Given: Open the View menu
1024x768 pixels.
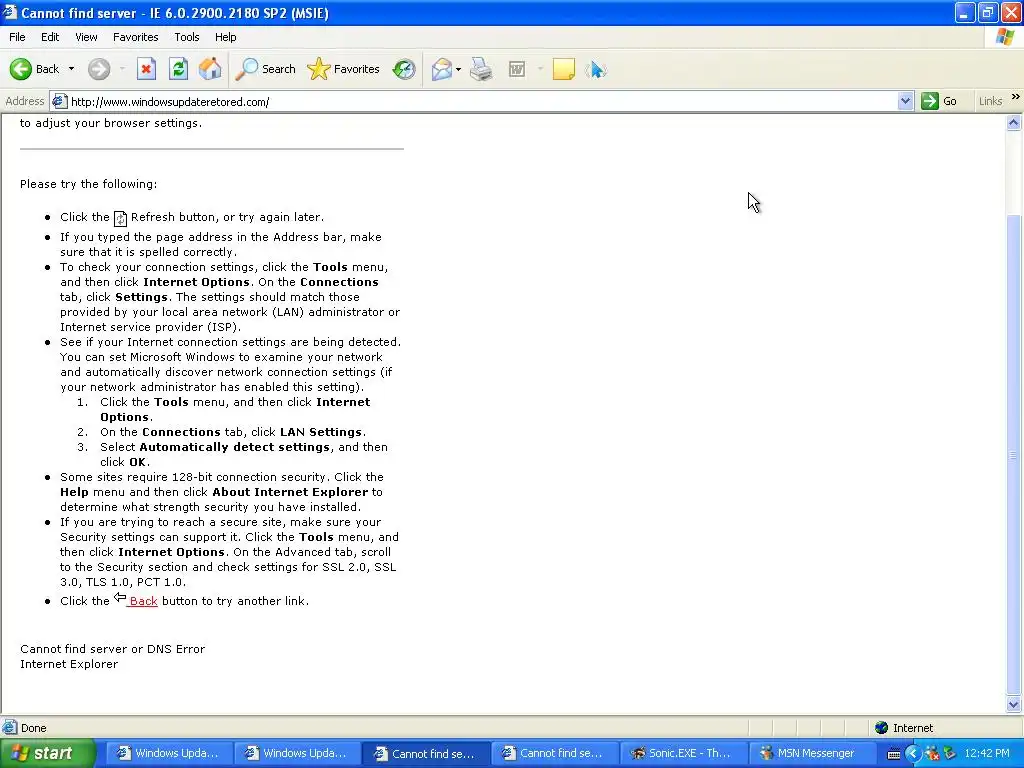Looking at the screenshot, I should point(86,37).
